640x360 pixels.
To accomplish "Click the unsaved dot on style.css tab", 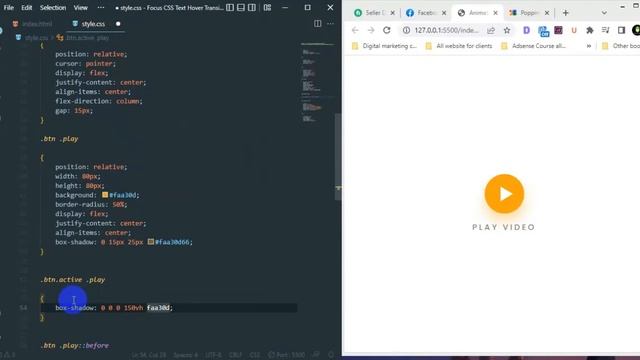I will pyautogui.click(x=118, y=24).
